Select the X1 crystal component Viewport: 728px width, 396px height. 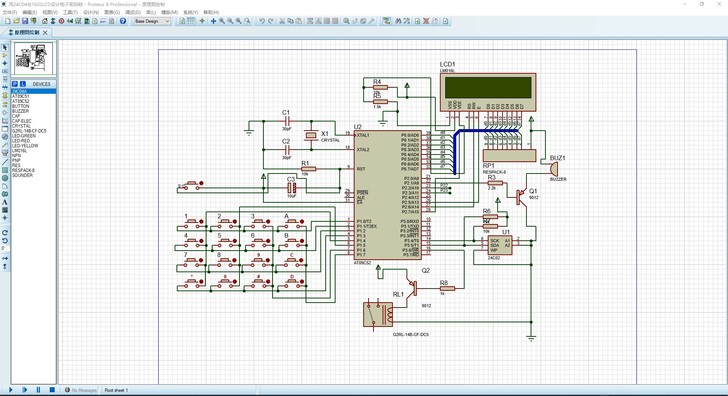coord(311,135)
